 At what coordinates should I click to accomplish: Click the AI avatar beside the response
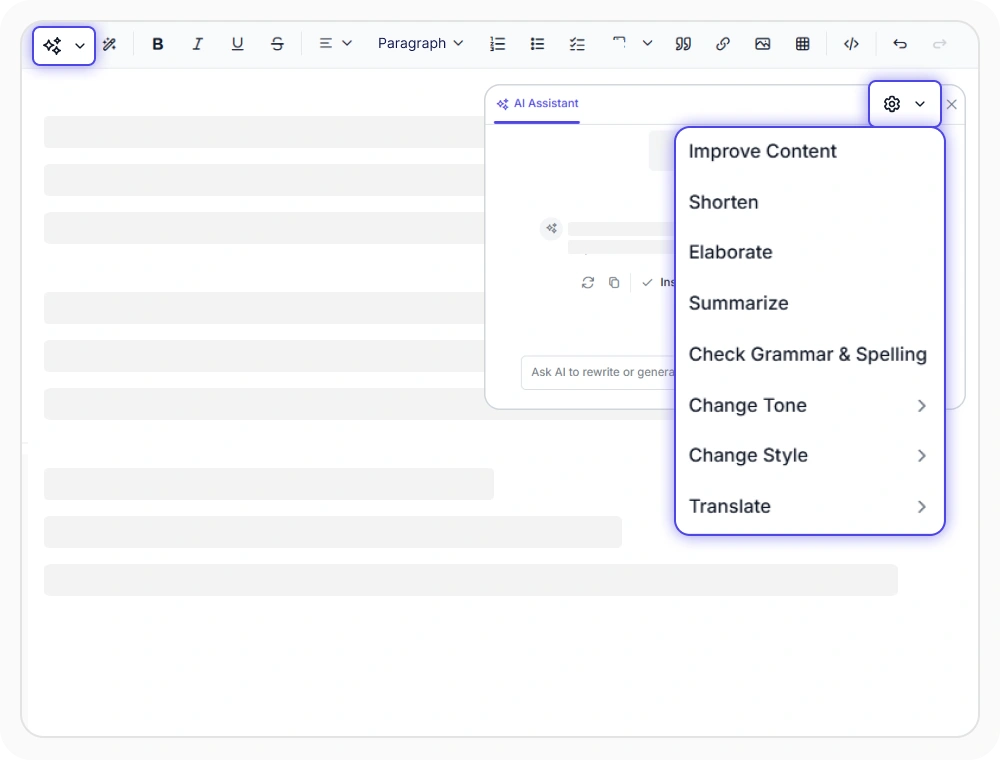tap(552, 228)
